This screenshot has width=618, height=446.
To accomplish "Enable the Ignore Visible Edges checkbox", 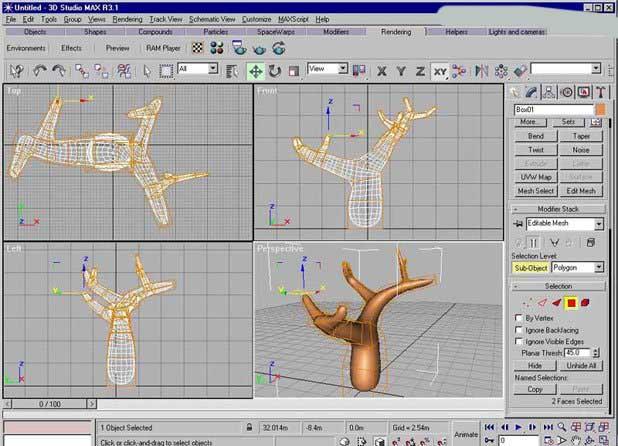I will pyautogui.click(x=519, y=341).
